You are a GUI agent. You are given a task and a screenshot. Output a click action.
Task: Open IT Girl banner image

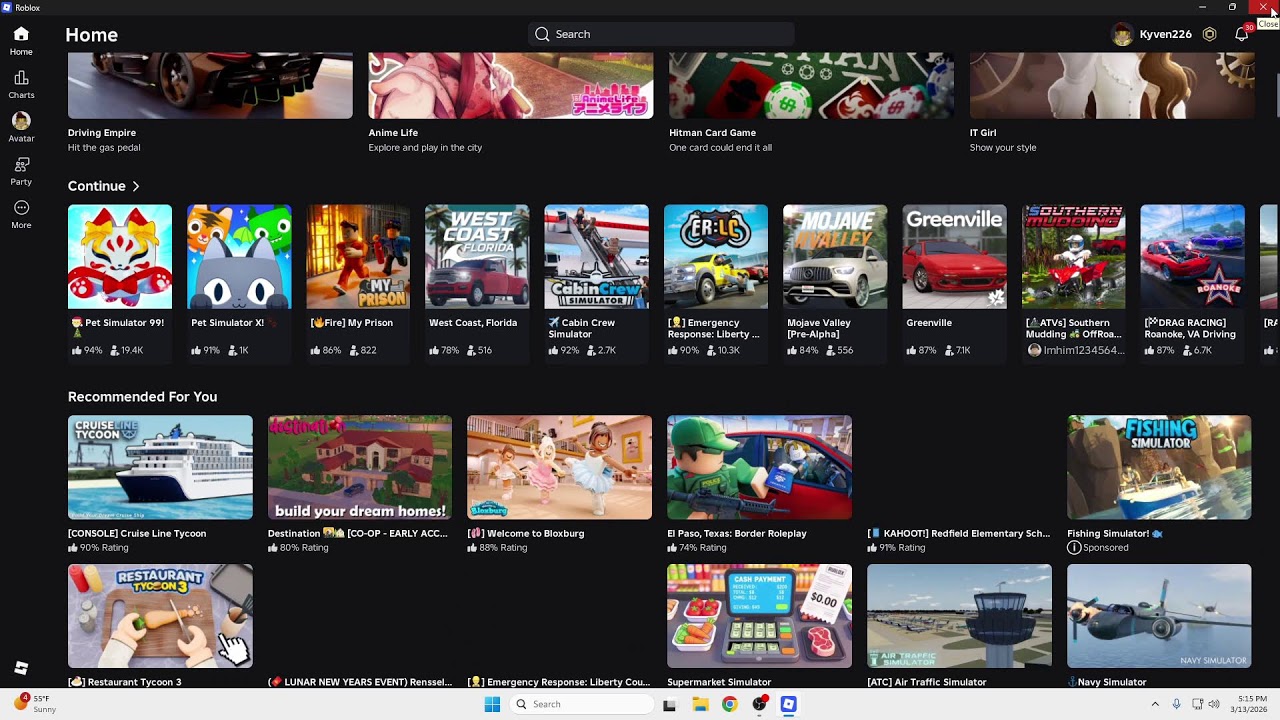click(x=1111, y=85)
